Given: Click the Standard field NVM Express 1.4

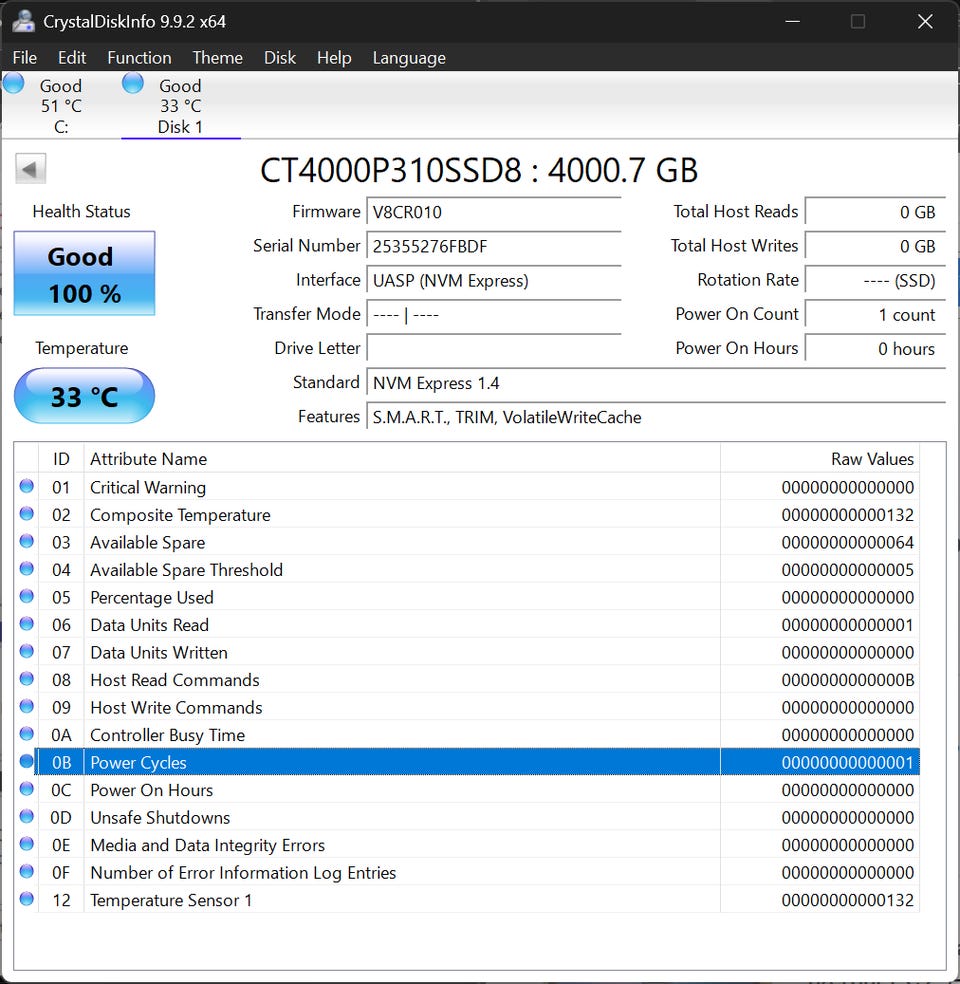Looking at the screenshot, I should 656,383.
